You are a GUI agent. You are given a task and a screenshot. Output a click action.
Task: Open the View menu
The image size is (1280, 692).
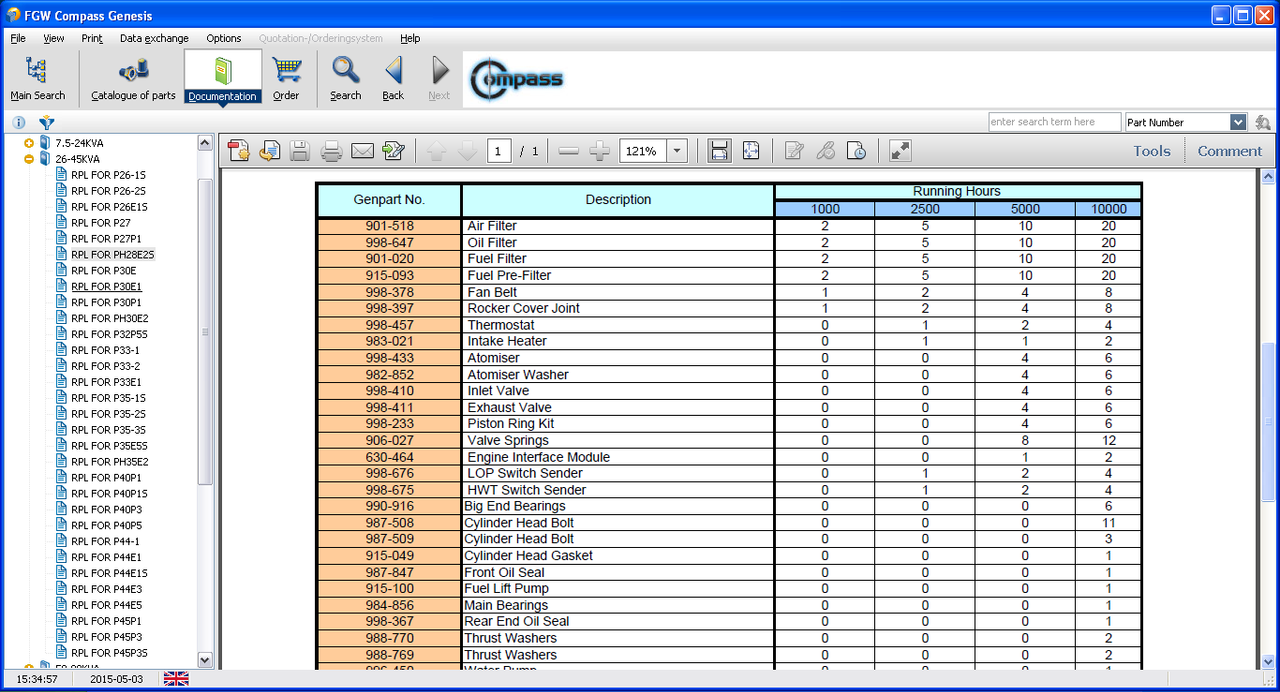tap(54, 38)
